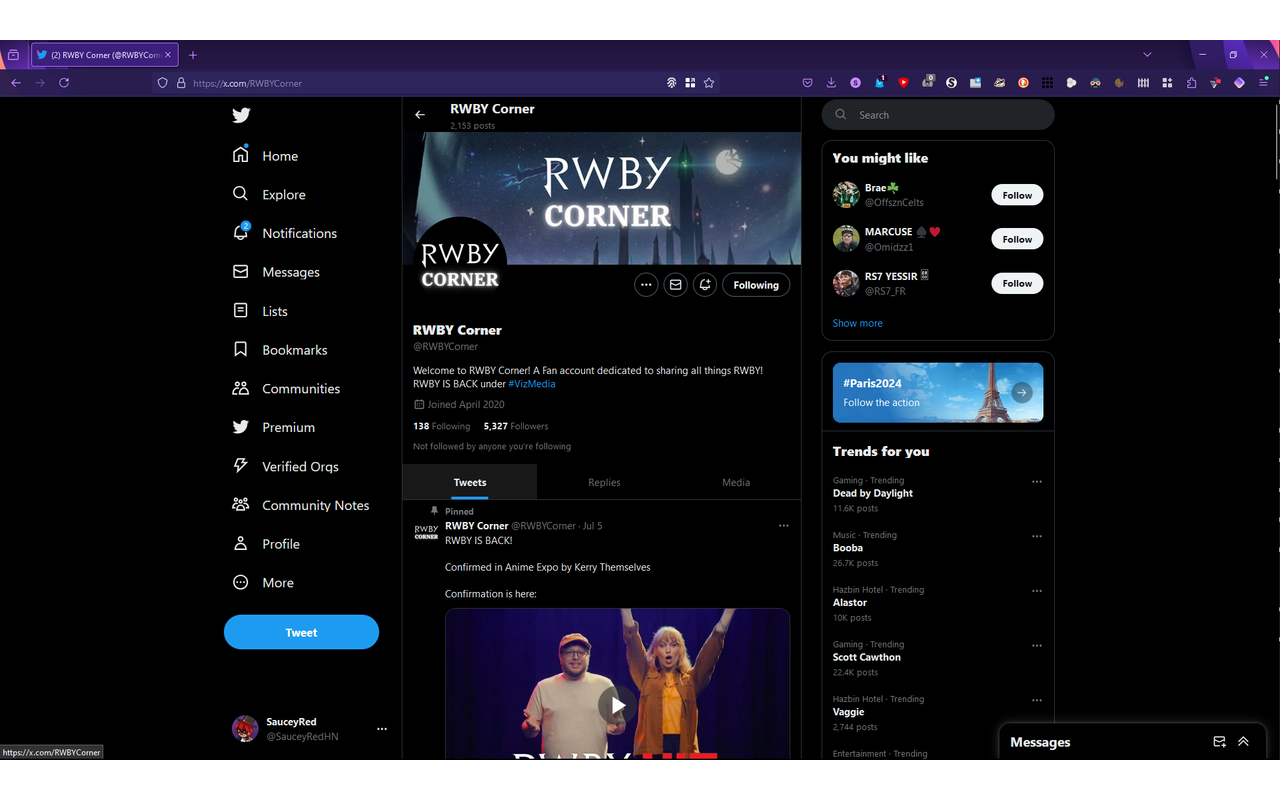Viewport: 1280px width, 800px height.
Task: Open Notifications from the sidebar
Action: click(284, 233)
